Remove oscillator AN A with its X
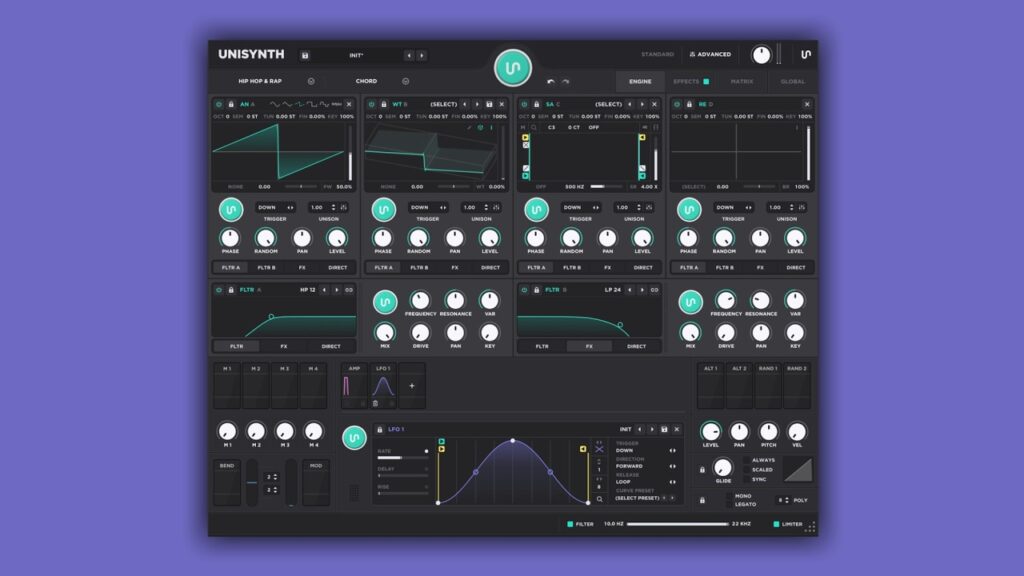The image size is (1024, 576). click(349, 104)
